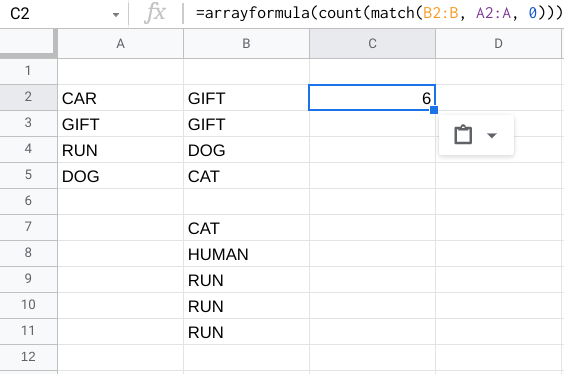564x374 pixels.
Task: Select column C header
Action: (x=372, y=44)
